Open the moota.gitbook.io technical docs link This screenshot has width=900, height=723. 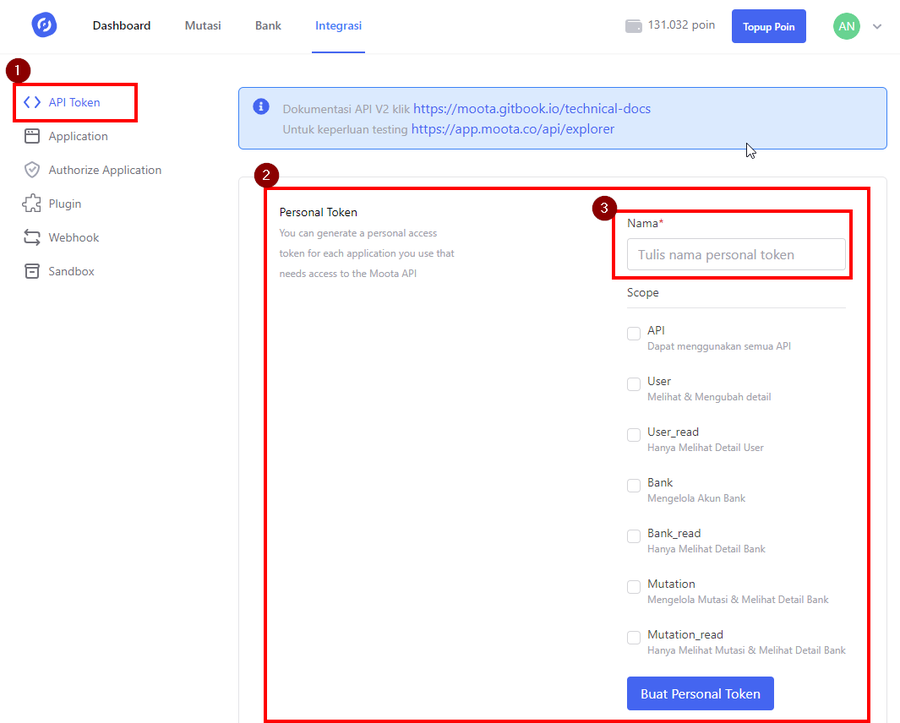click(x=532, y=108)
